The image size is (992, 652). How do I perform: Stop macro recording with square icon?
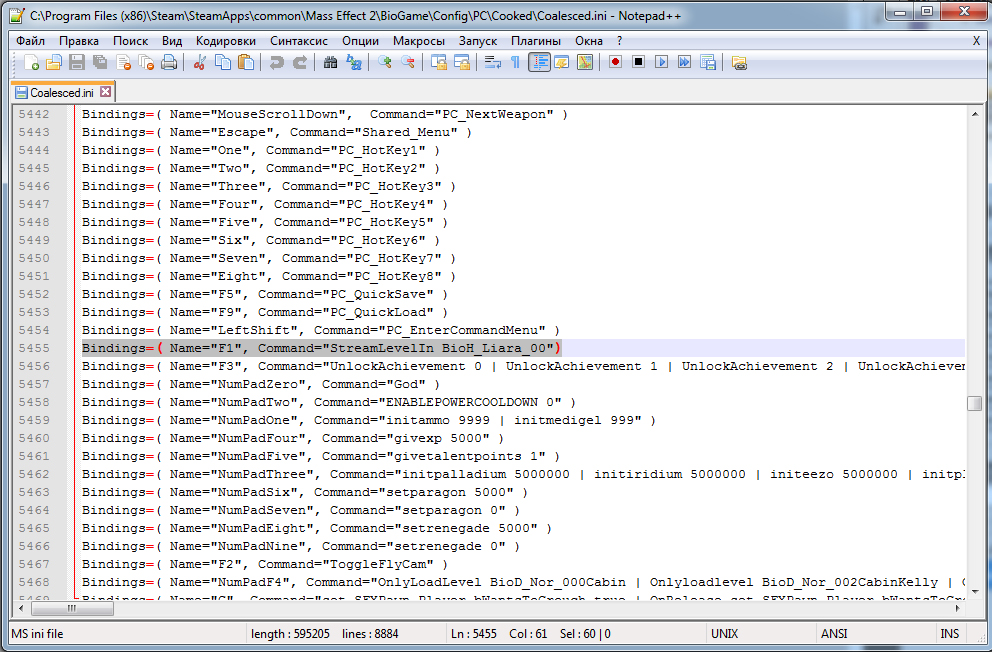click(x=638, y=62)
